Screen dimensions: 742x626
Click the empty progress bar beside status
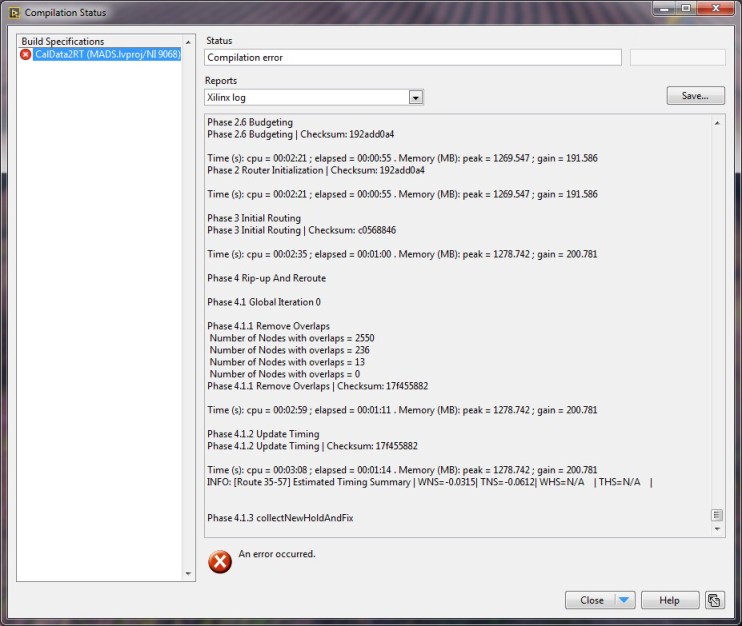[677, 58]
